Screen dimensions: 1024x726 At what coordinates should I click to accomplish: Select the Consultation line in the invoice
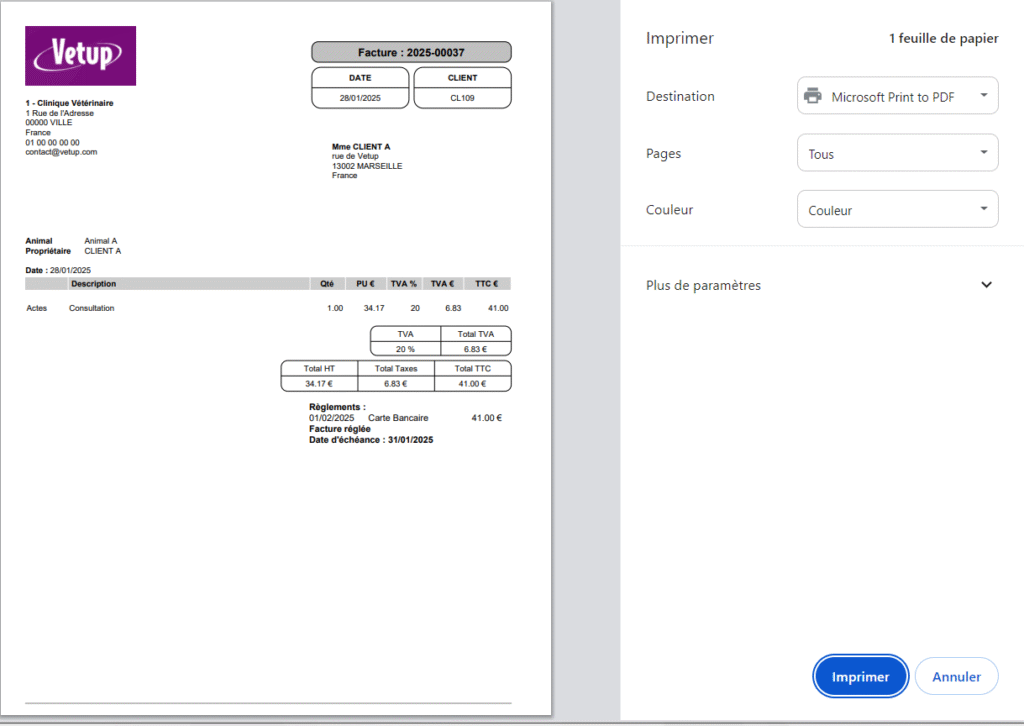pos(92,308)
